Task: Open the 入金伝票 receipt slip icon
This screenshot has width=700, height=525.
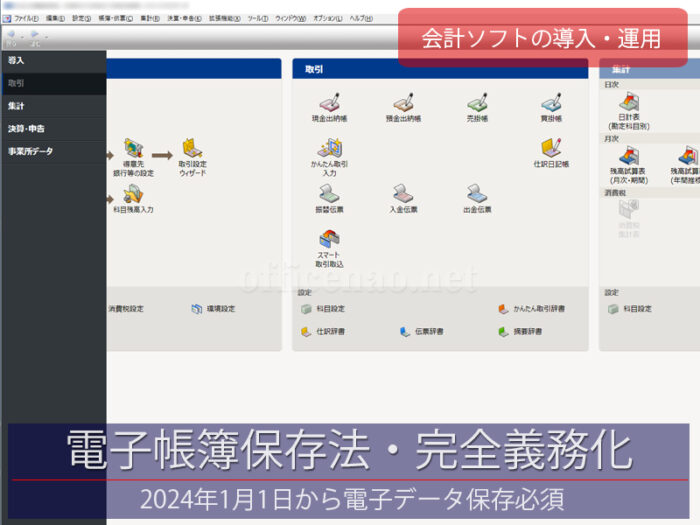Action: click(x=403, y=198)
